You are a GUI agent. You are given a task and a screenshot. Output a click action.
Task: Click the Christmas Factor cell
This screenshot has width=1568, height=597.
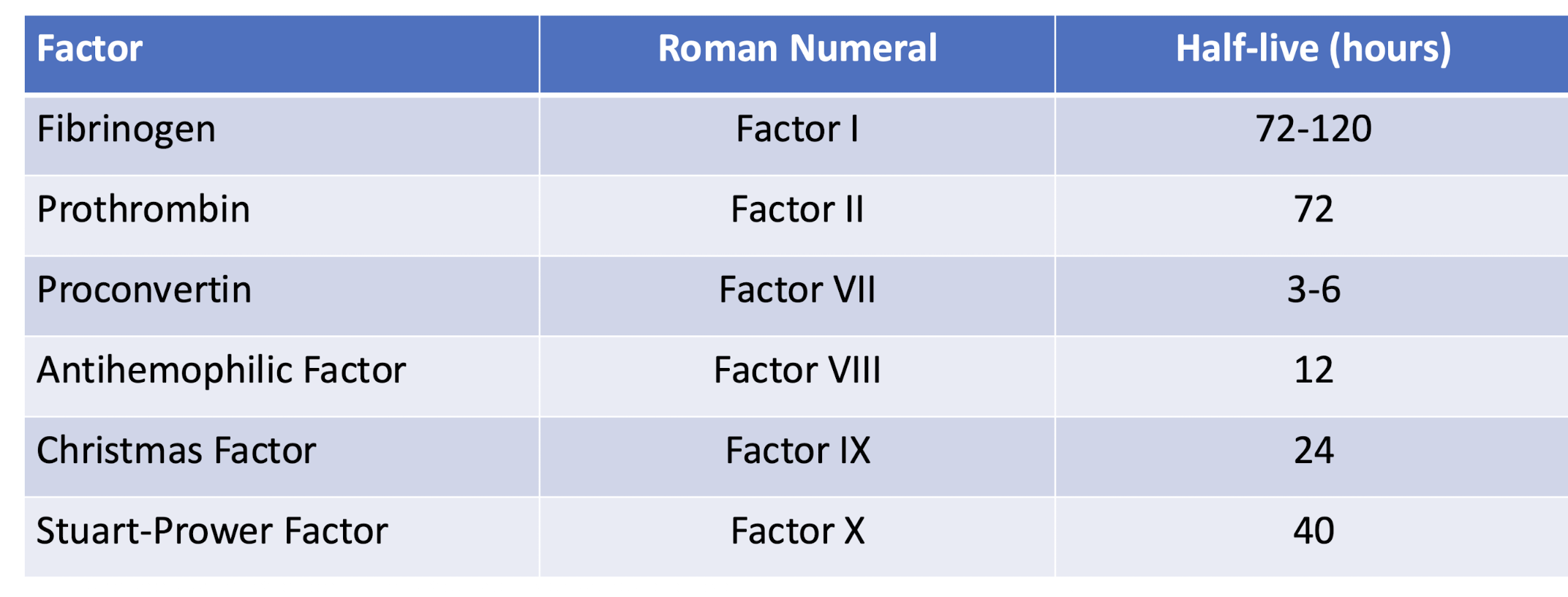point(176,451)
